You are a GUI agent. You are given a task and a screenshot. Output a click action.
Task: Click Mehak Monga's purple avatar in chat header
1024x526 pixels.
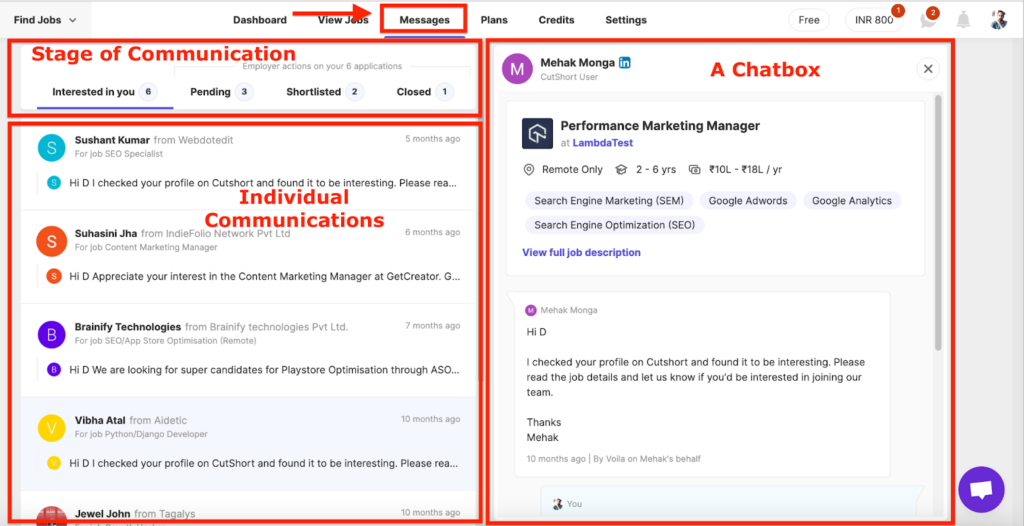[x=517, y=69]
